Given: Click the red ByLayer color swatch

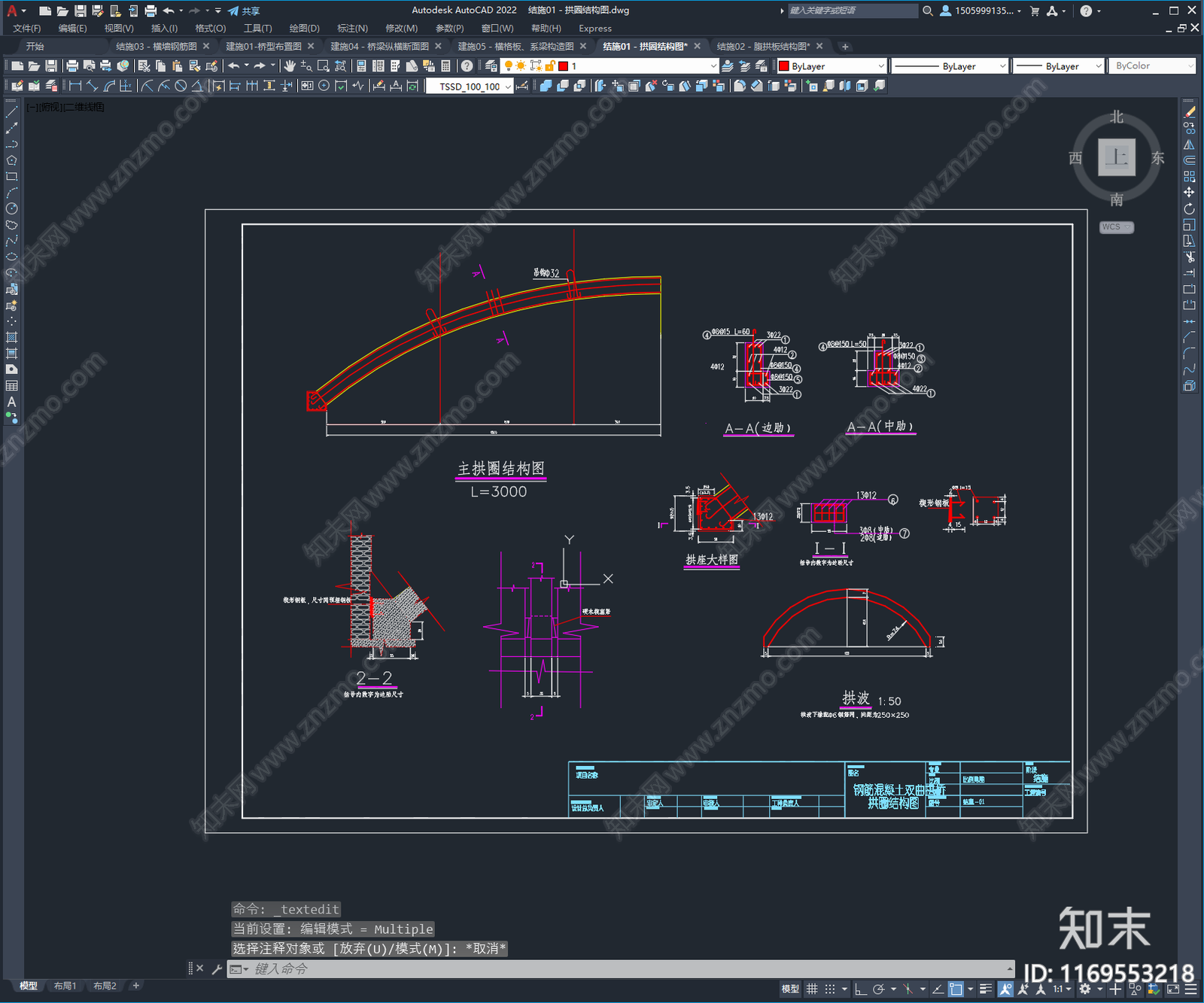Looking at the screenshot, I should coord(784,66).
